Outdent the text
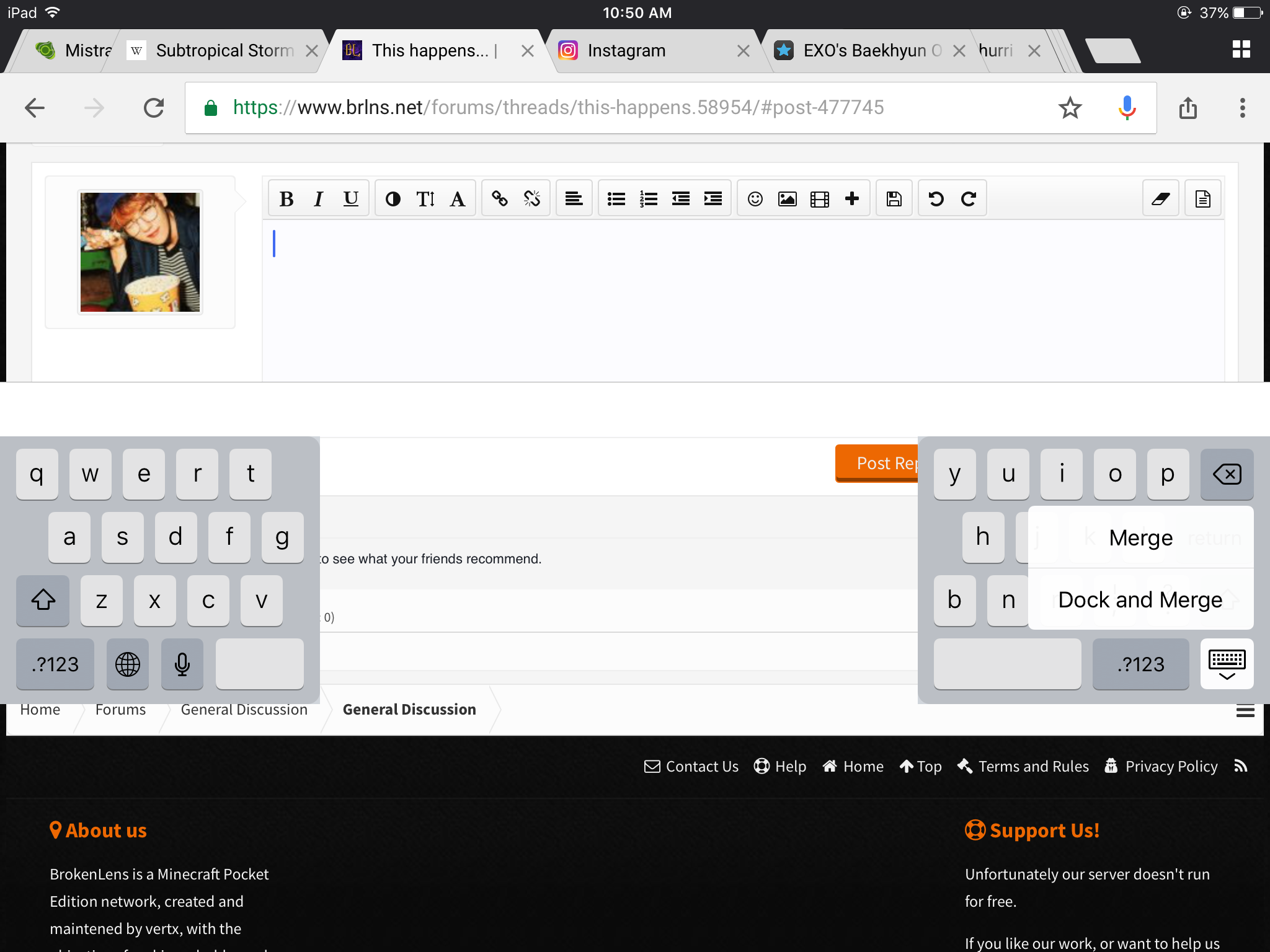Image resolution: width=1270 pixels, height=952 pixels. [681, 199]
